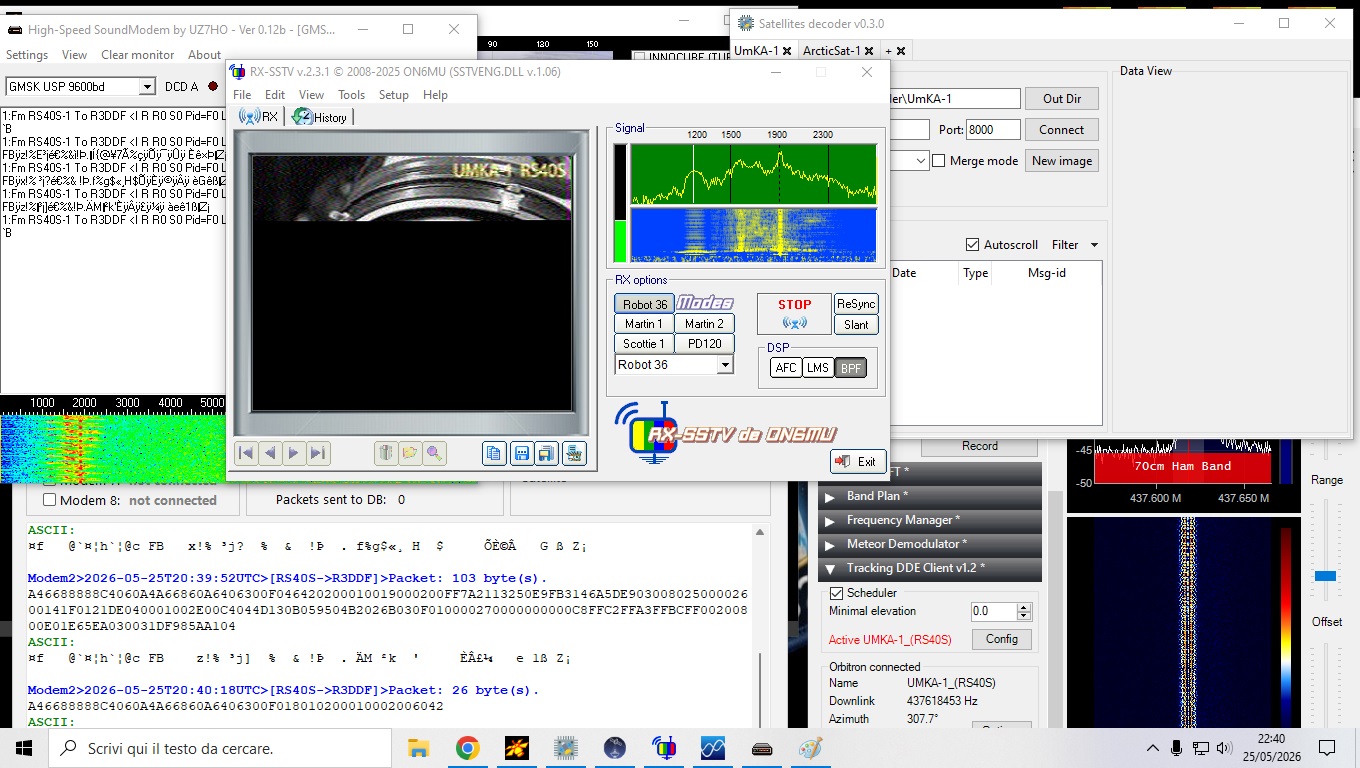Open the Filter dropdown in Satellites decoder
Screen dimensions: 1360x768
pyautogui.click(x=1075, y=245)
